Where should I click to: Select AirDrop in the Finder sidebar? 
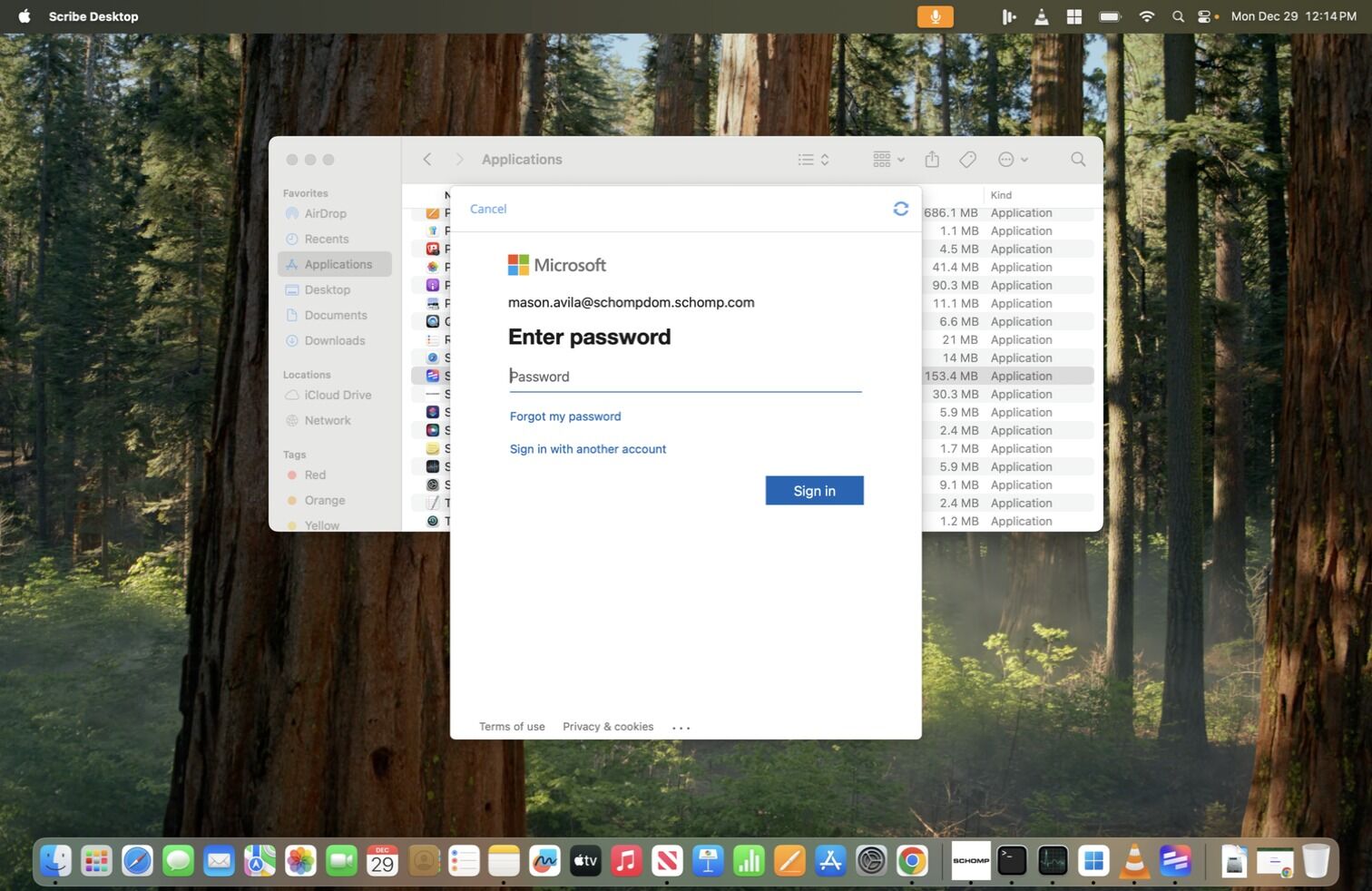coord(334,213)
